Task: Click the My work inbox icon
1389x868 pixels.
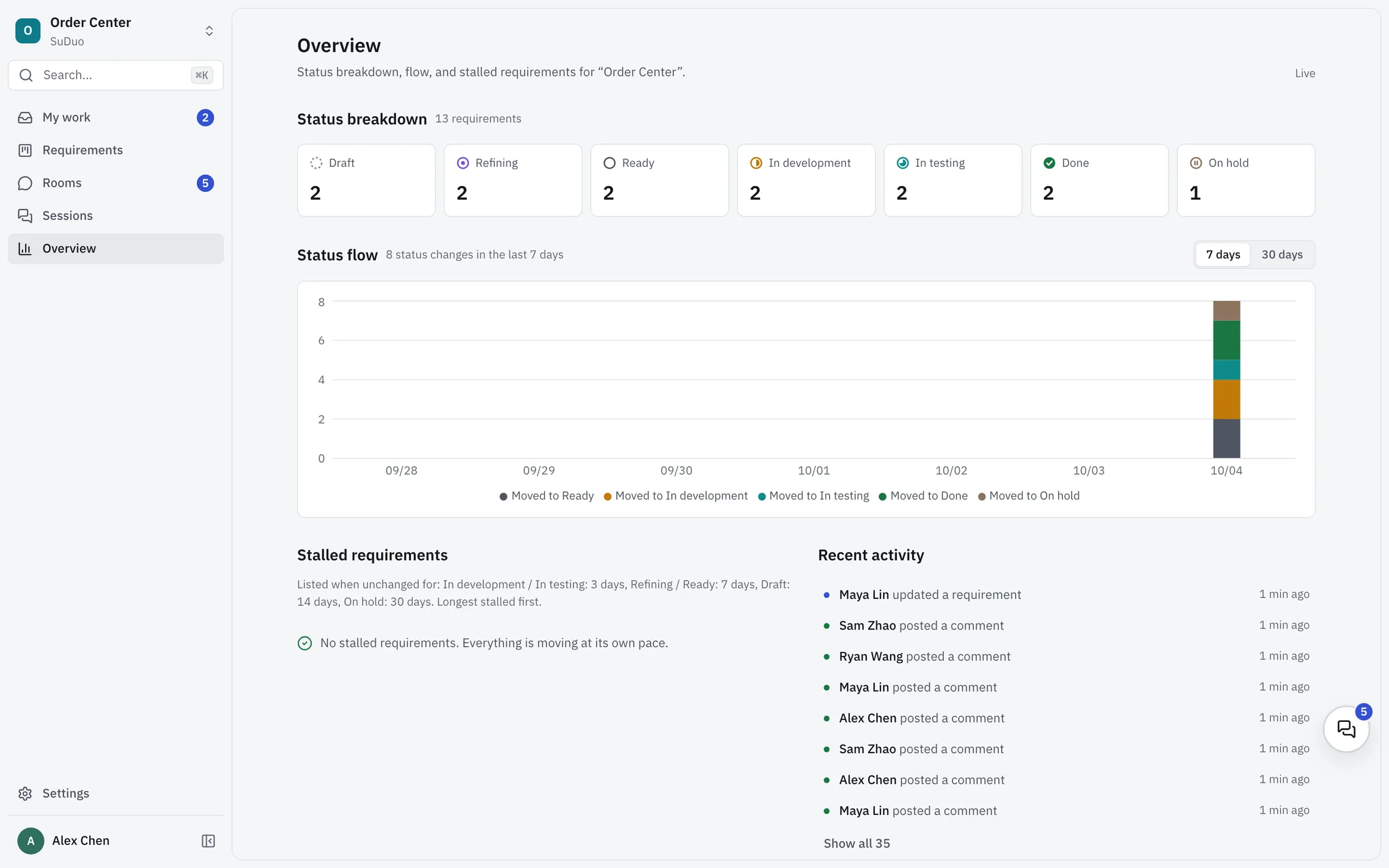Action: pyautogui.click(x=25, y=117)
